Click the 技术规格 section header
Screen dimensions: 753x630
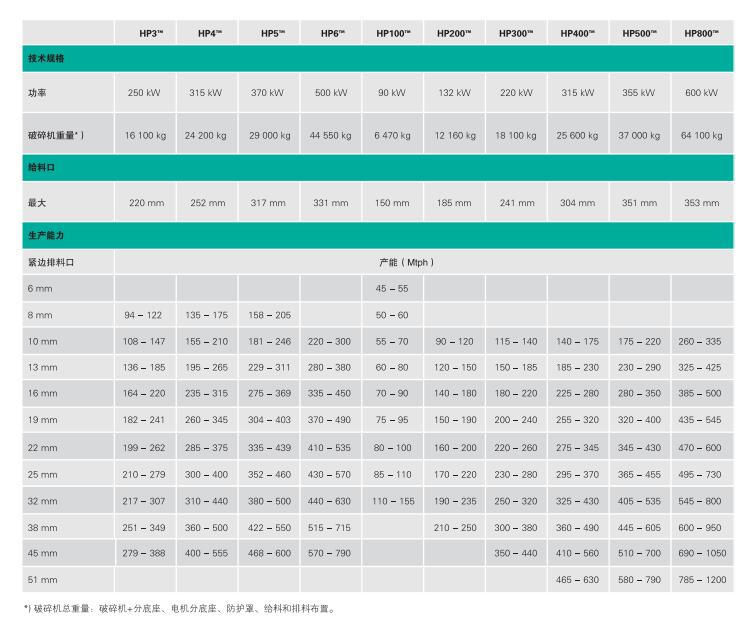(48, 61)
